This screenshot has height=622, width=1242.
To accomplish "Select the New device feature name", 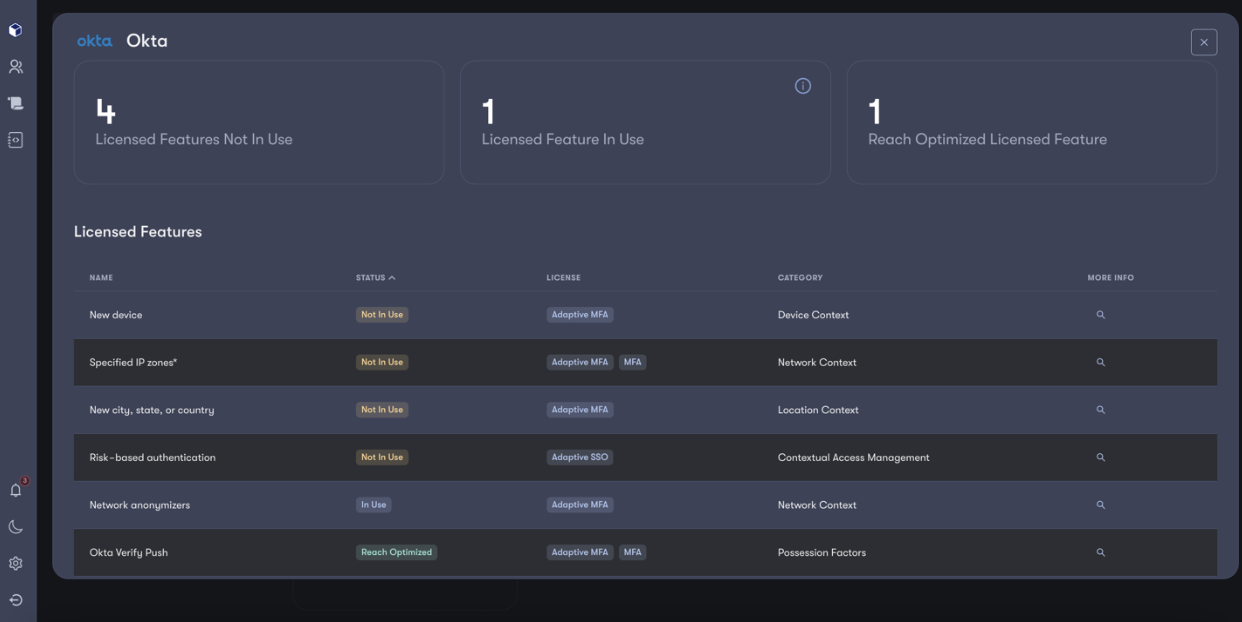I will click(x=116, y=315).
